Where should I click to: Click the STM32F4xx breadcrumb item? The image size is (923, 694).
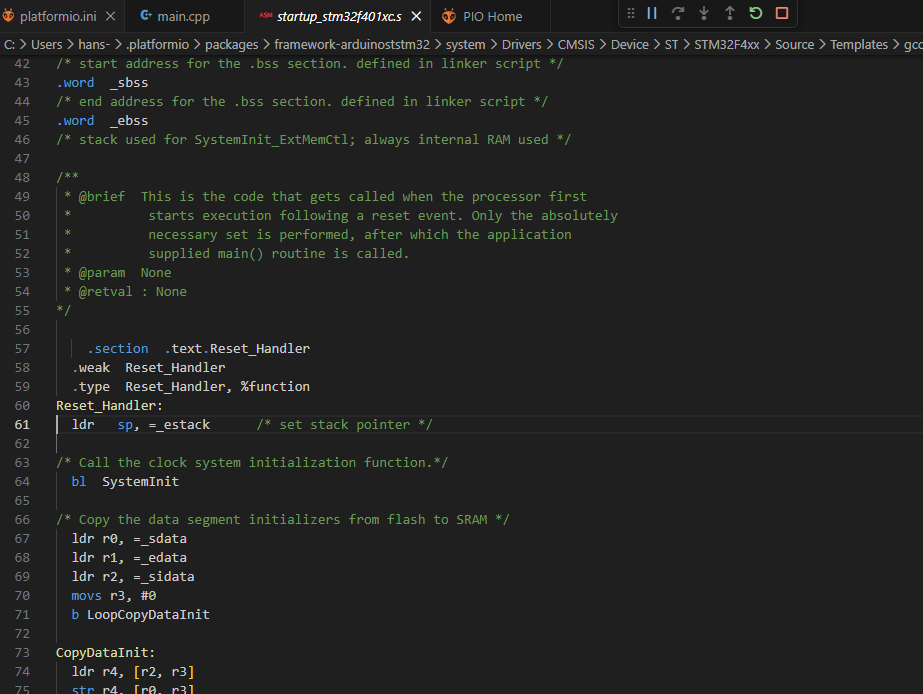(x=727, y=44)
